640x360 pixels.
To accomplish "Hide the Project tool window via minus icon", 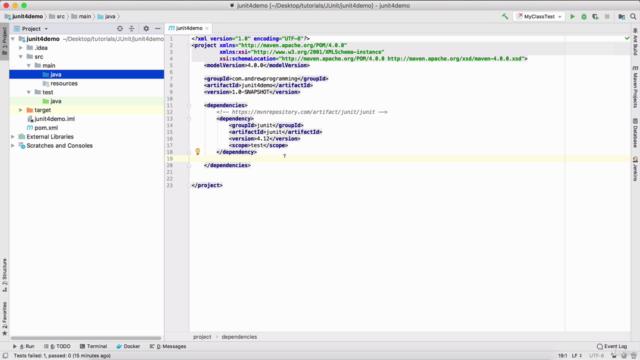I will click(158, 29).
